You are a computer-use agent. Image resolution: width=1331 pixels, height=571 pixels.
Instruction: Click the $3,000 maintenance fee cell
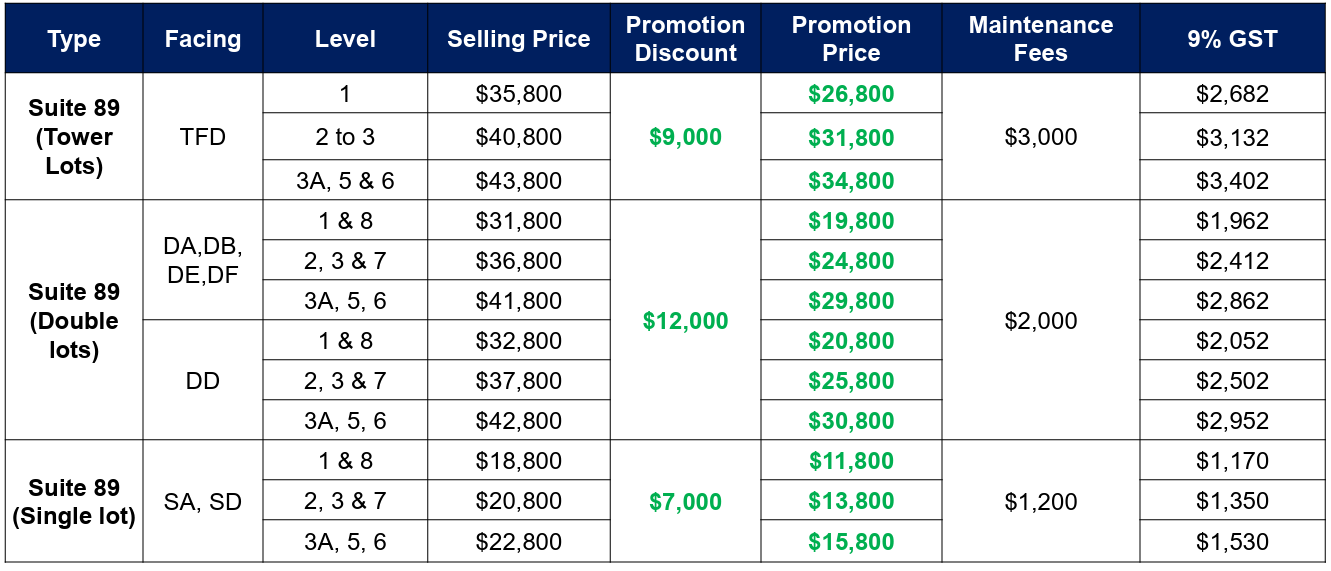(1040, 137)
